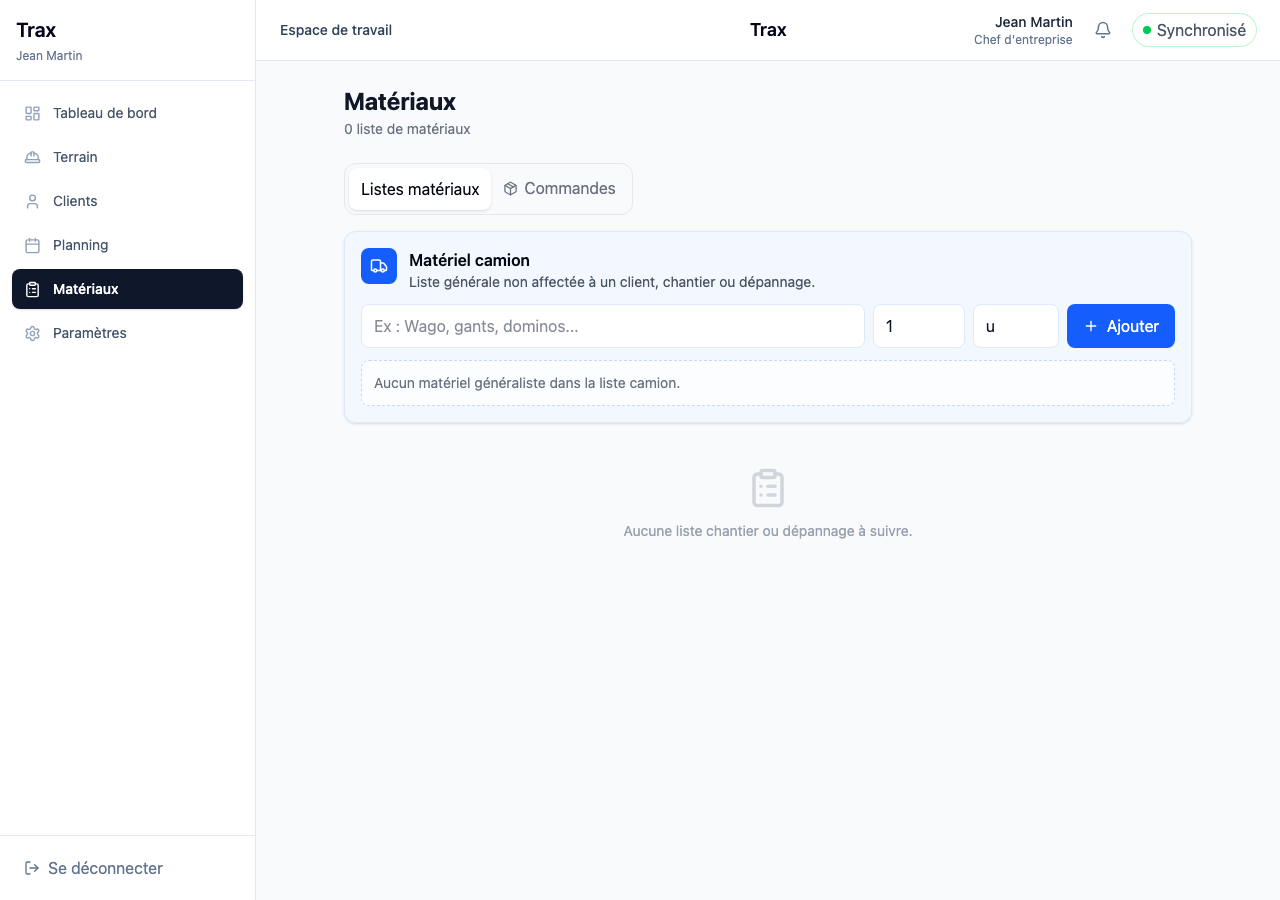Screen dimensions: 1280x900
Task: Click the unit field showing u
Action: click(1016, 326)
